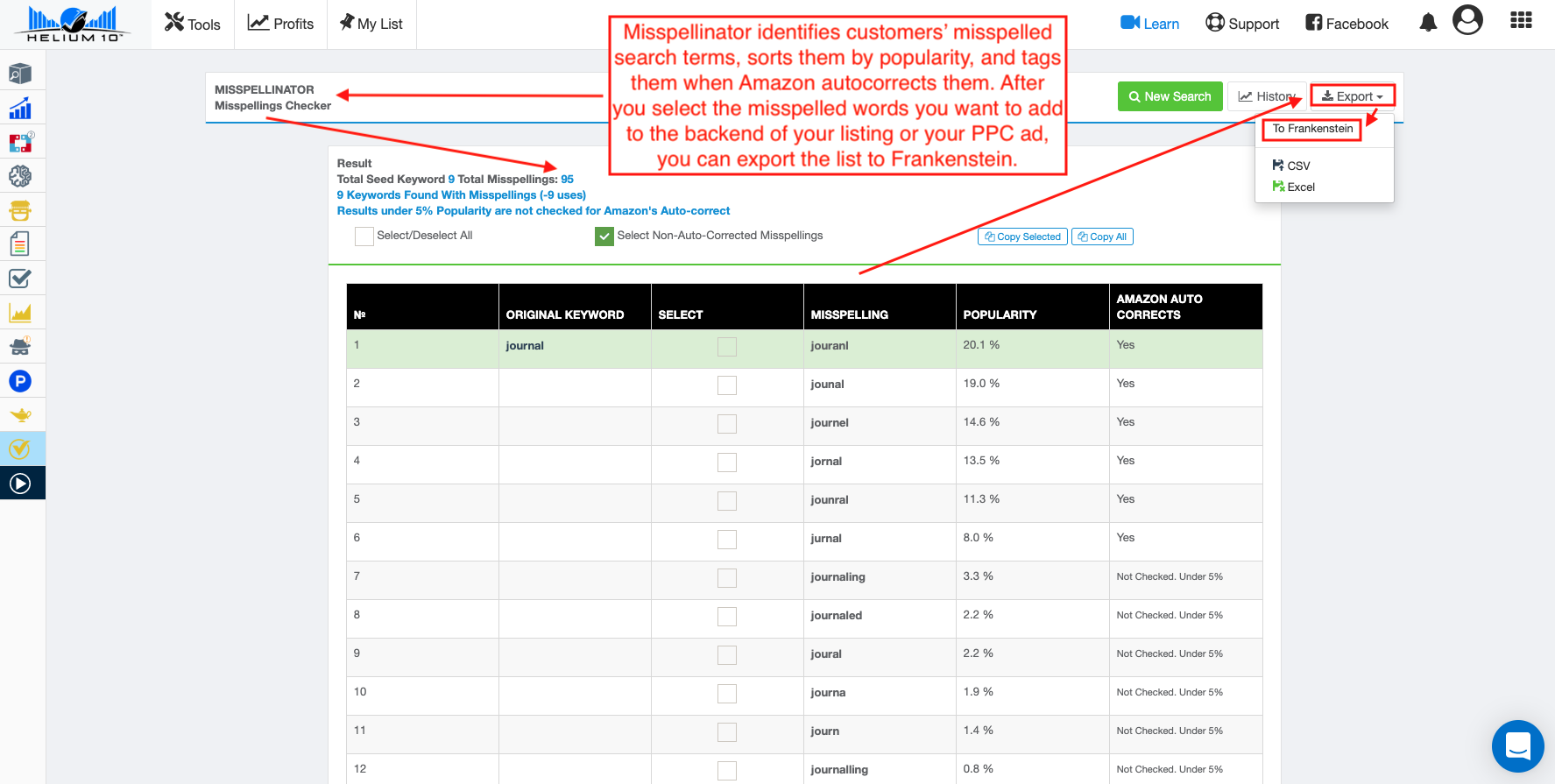Open the Index Checker checkbox tool in sidebar
Image resolution: width=1555 pixels, height=784 pixels.
tap(20, 279)
